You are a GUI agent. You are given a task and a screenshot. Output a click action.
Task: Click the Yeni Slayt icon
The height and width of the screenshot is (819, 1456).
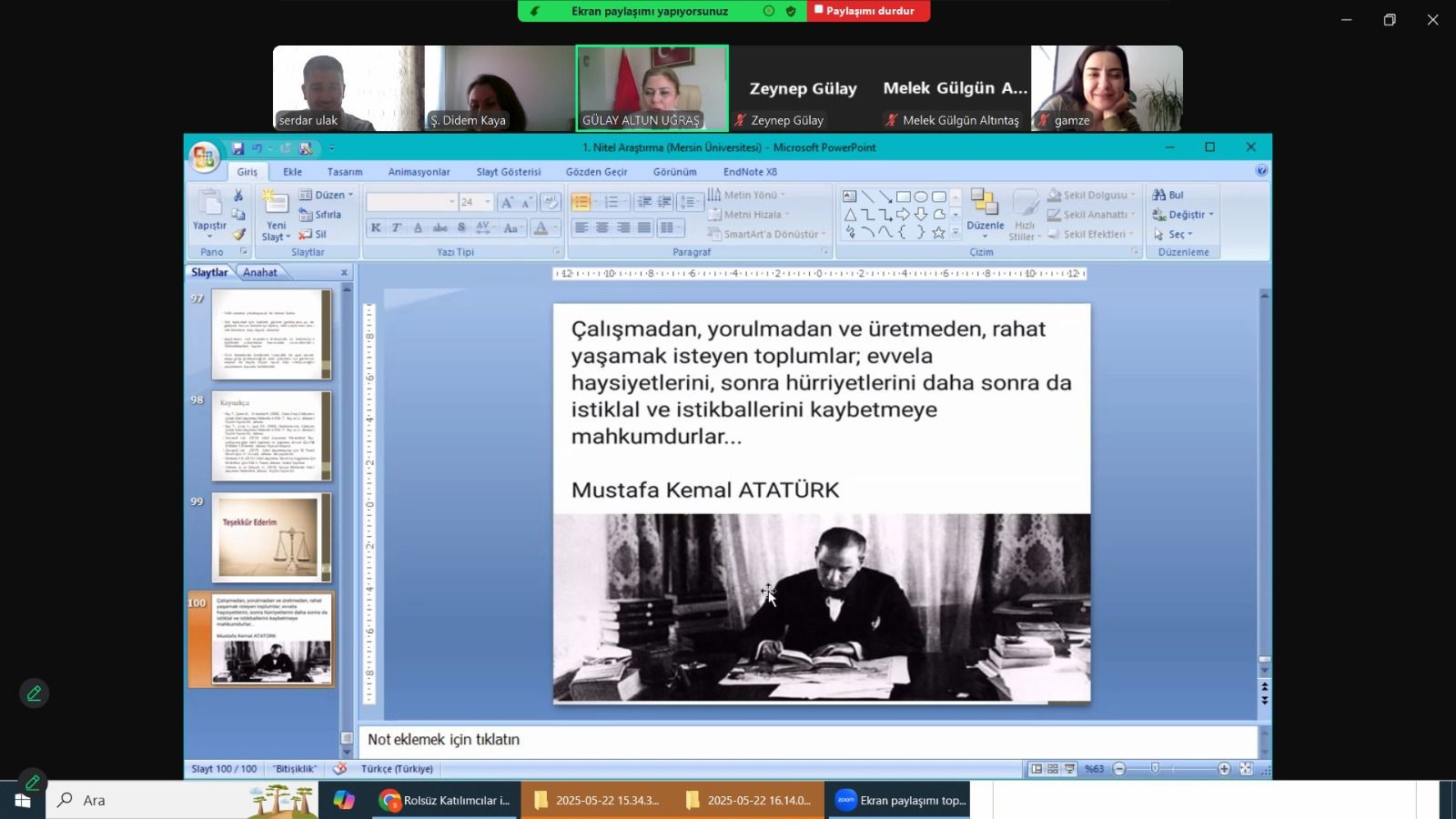276,203
